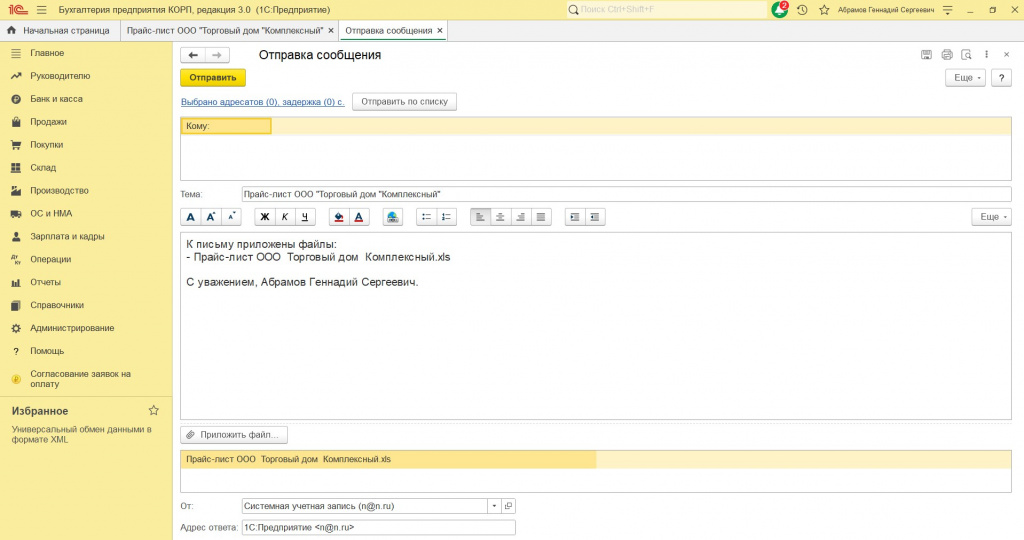Open the notifications bell with badge 2

point(780,10)
